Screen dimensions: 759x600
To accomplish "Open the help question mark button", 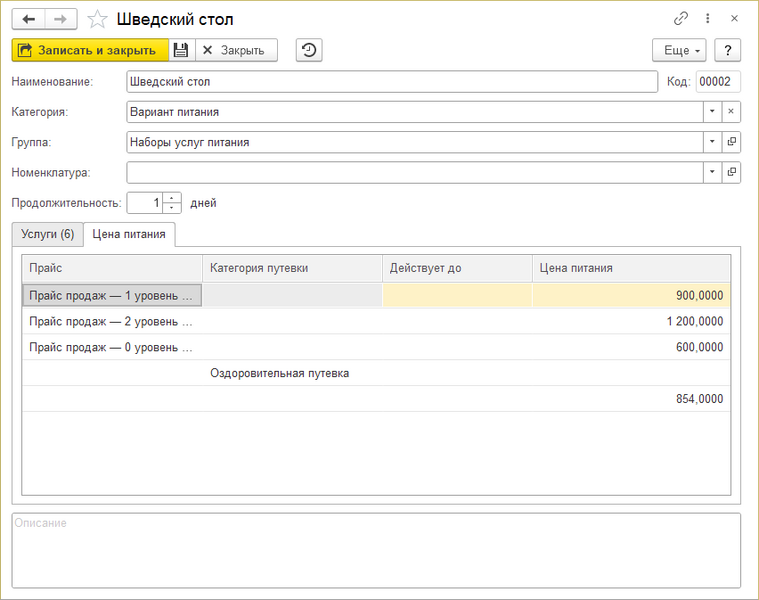I will coord(727,50).
